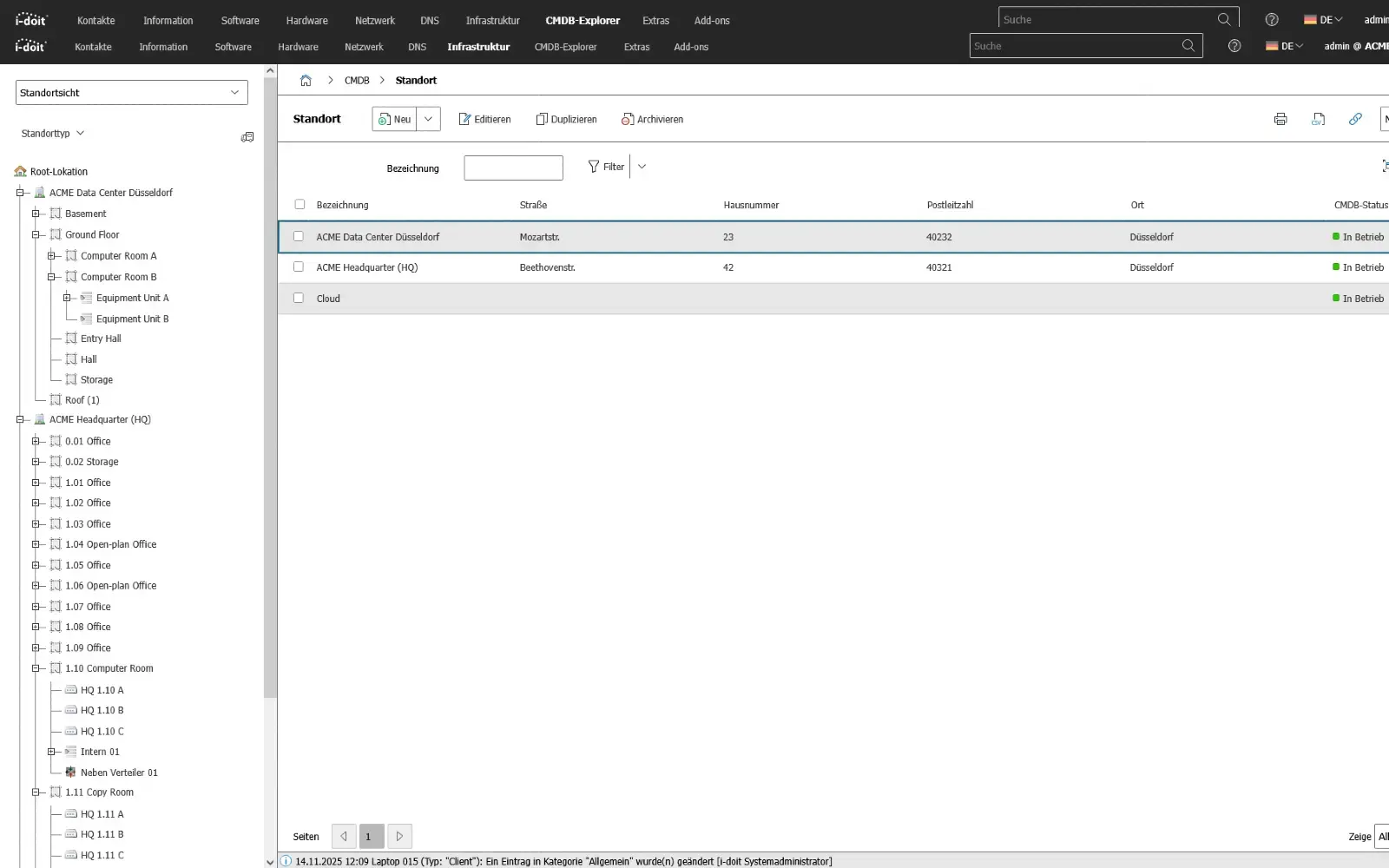The height and width of the screenshot is (868, 1389).
Task: Go to next page using the right arrow
Action: (399, 837)
